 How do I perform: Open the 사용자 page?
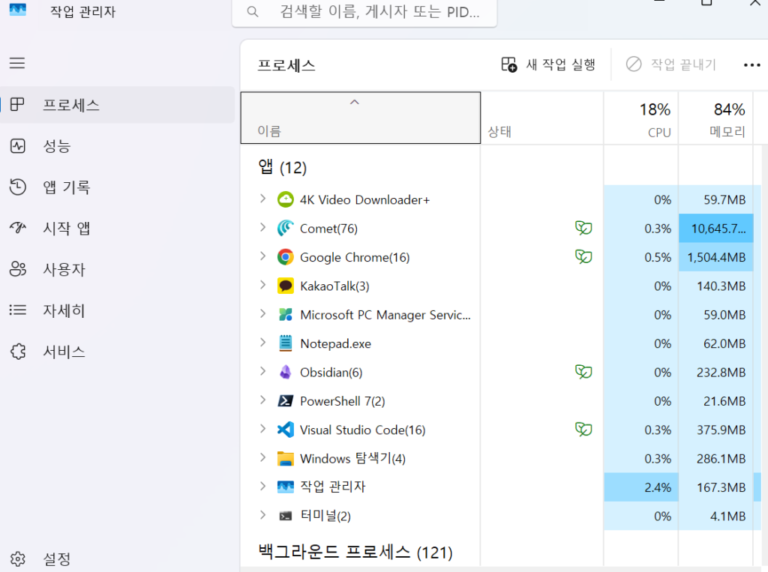118,269
